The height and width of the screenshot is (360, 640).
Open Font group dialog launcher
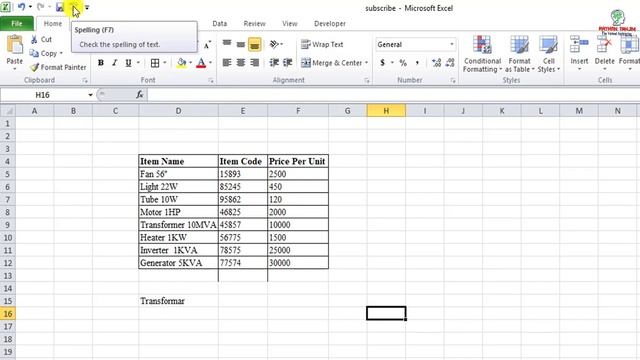tap(211, 81)
